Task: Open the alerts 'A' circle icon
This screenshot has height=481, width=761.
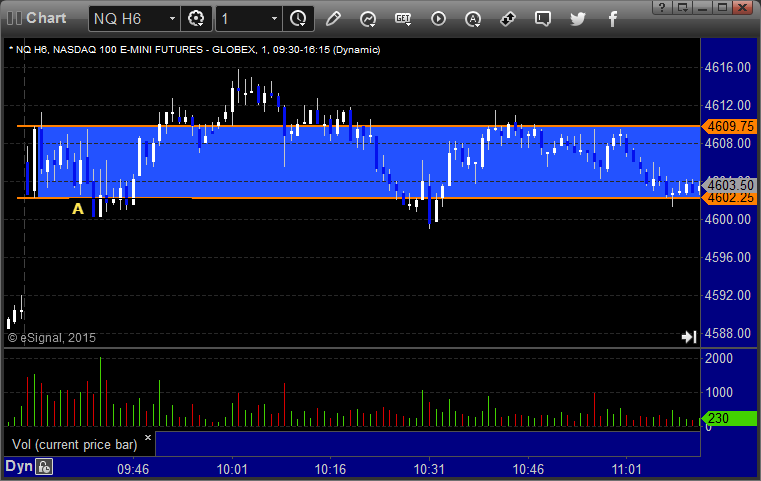Action: 473,19
